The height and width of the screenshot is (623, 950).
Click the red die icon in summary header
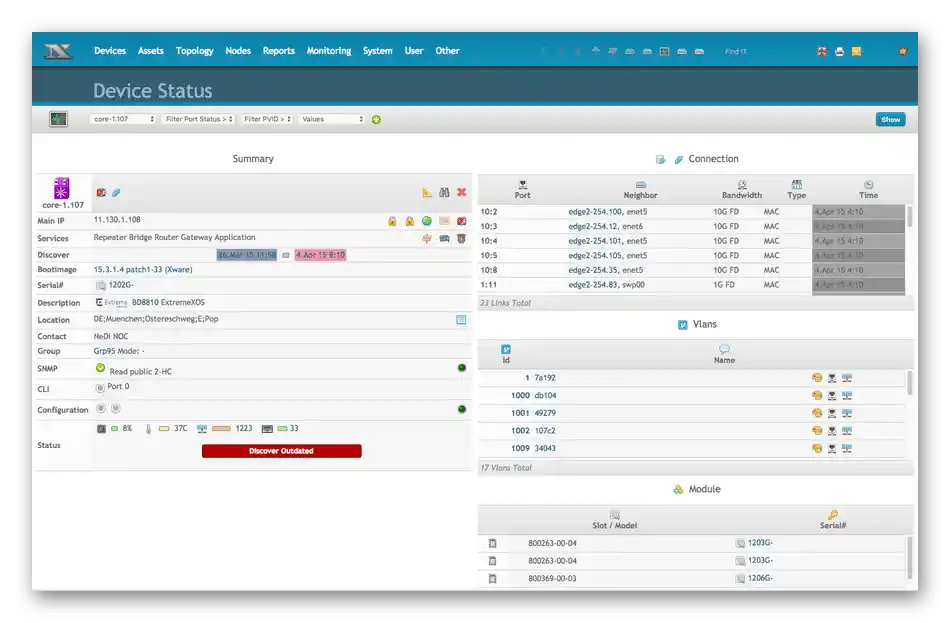click(101, 193)
